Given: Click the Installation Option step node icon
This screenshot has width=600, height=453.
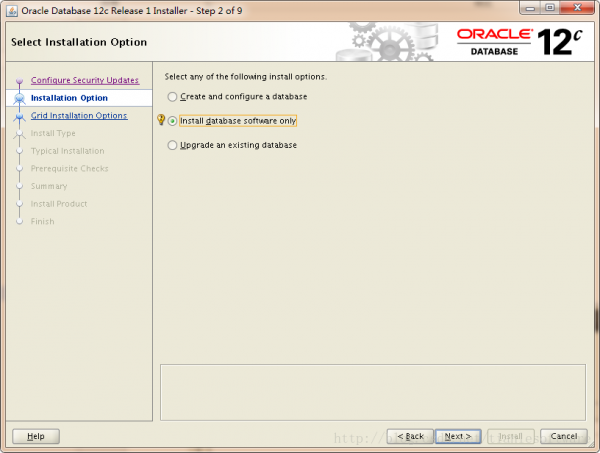Looking at the screenshot, I should click(19, 99).
